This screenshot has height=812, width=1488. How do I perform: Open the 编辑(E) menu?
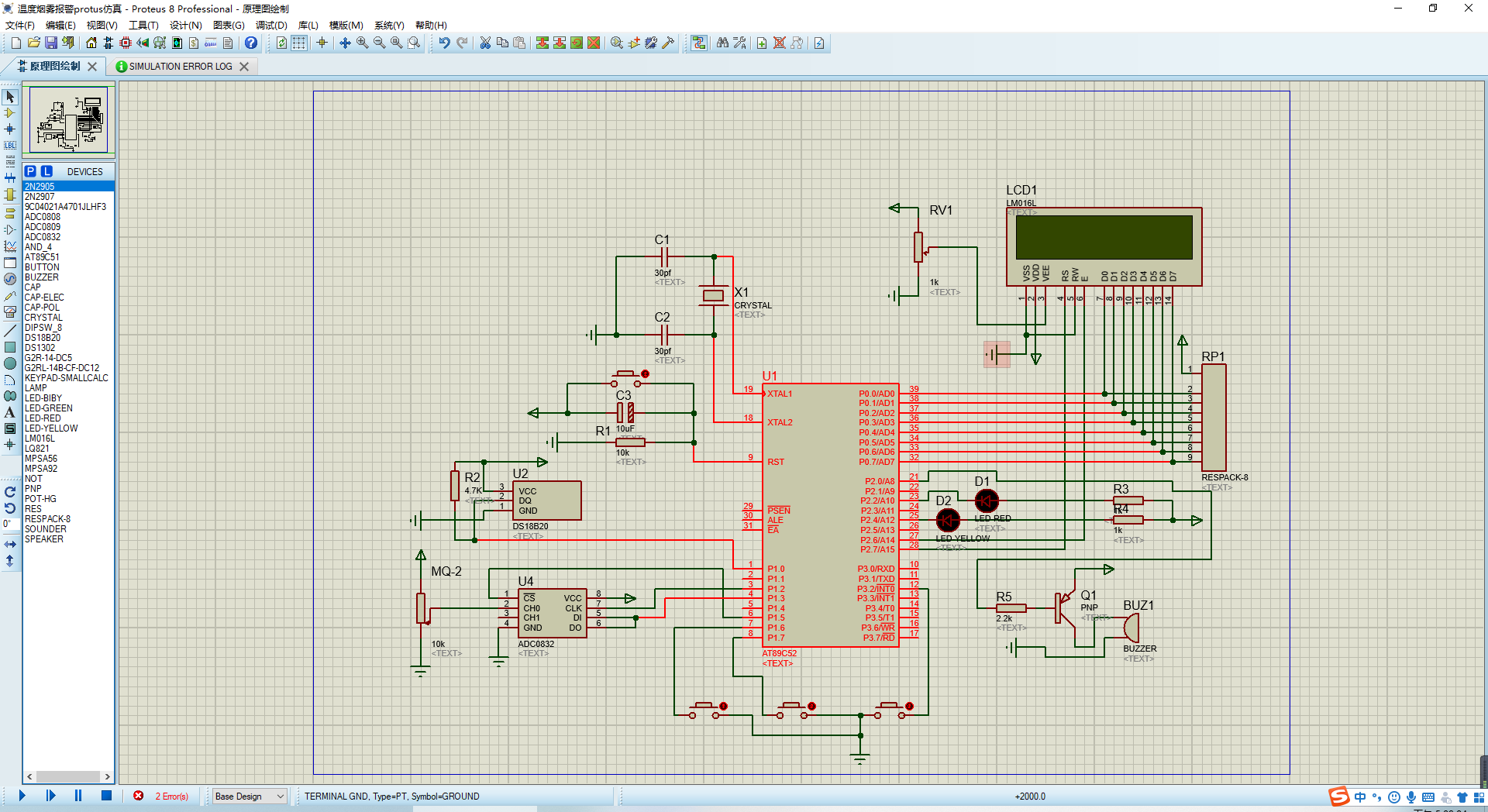point(60,26)
